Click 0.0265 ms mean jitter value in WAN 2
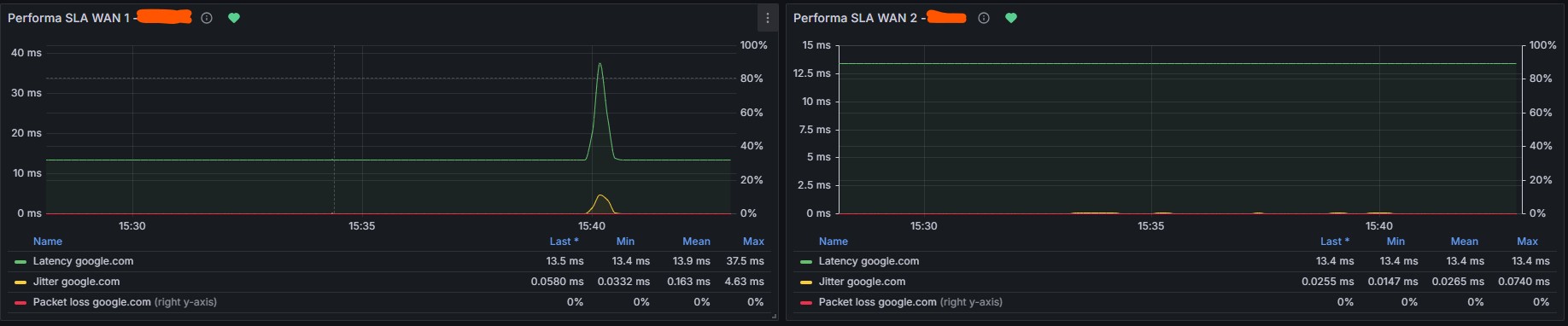1568x326 pixels. click(x=1458, y=282)
